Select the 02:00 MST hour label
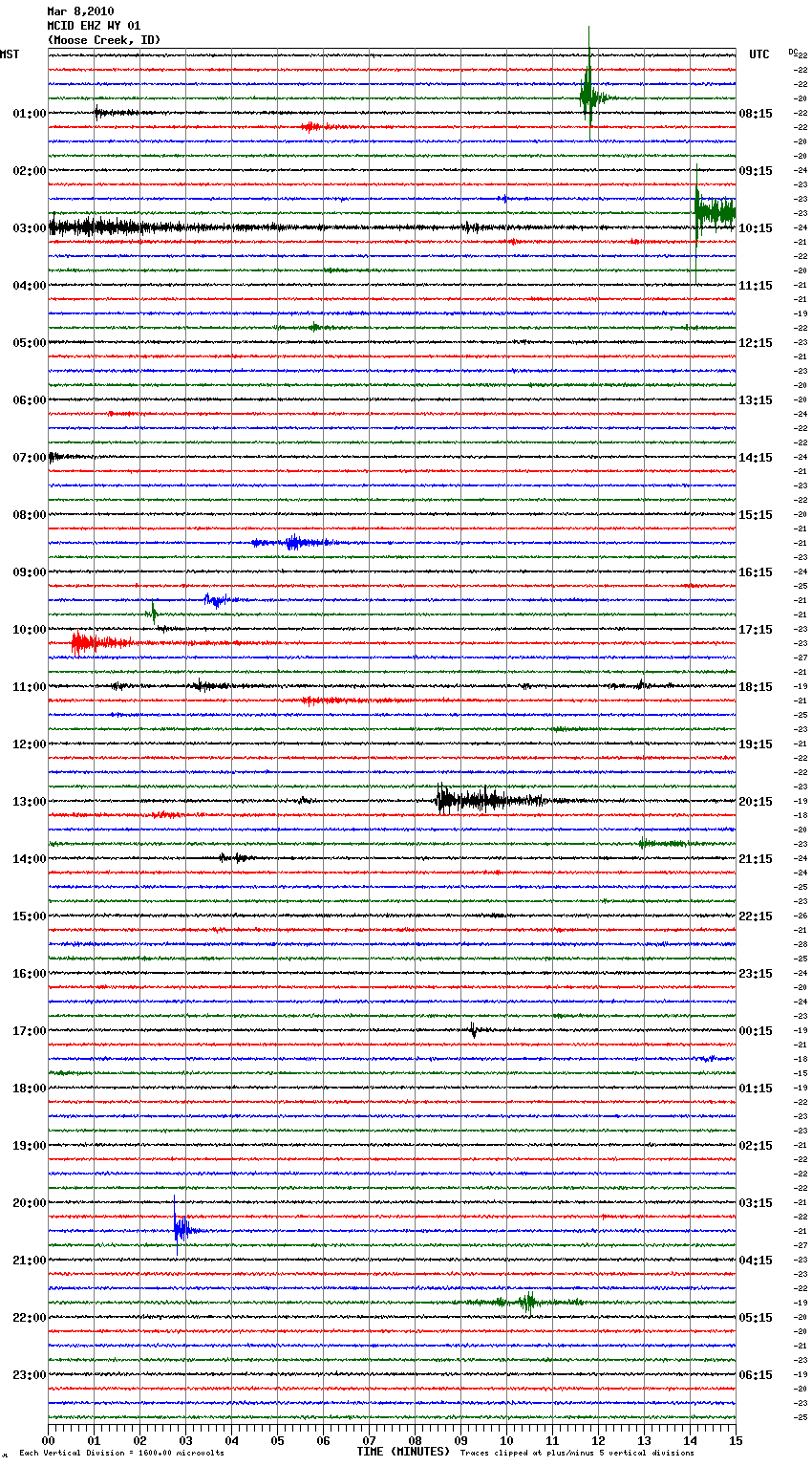This screenshot has width=812, height=1466. (x=30, y=171)
